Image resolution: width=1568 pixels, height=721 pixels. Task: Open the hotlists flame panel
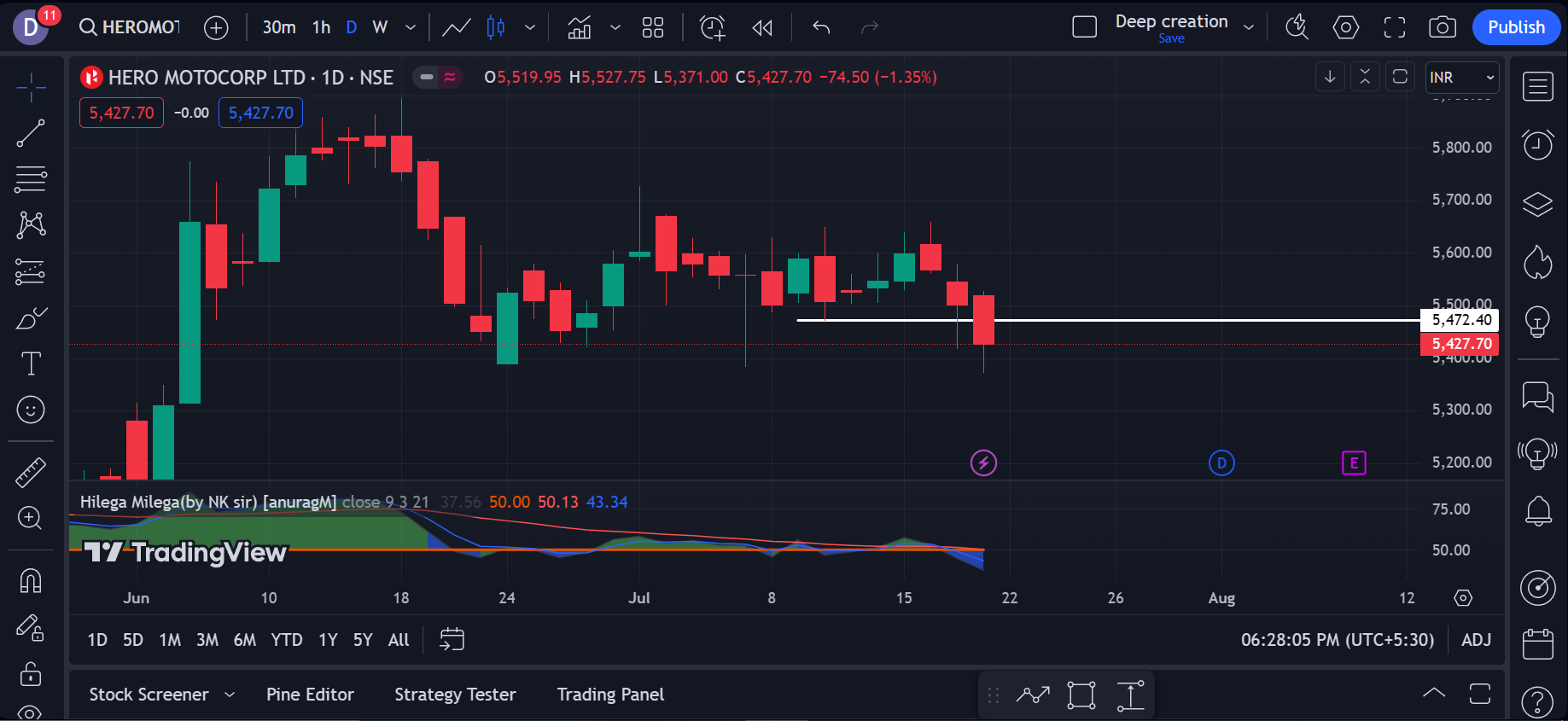(x=1538, y=263)
